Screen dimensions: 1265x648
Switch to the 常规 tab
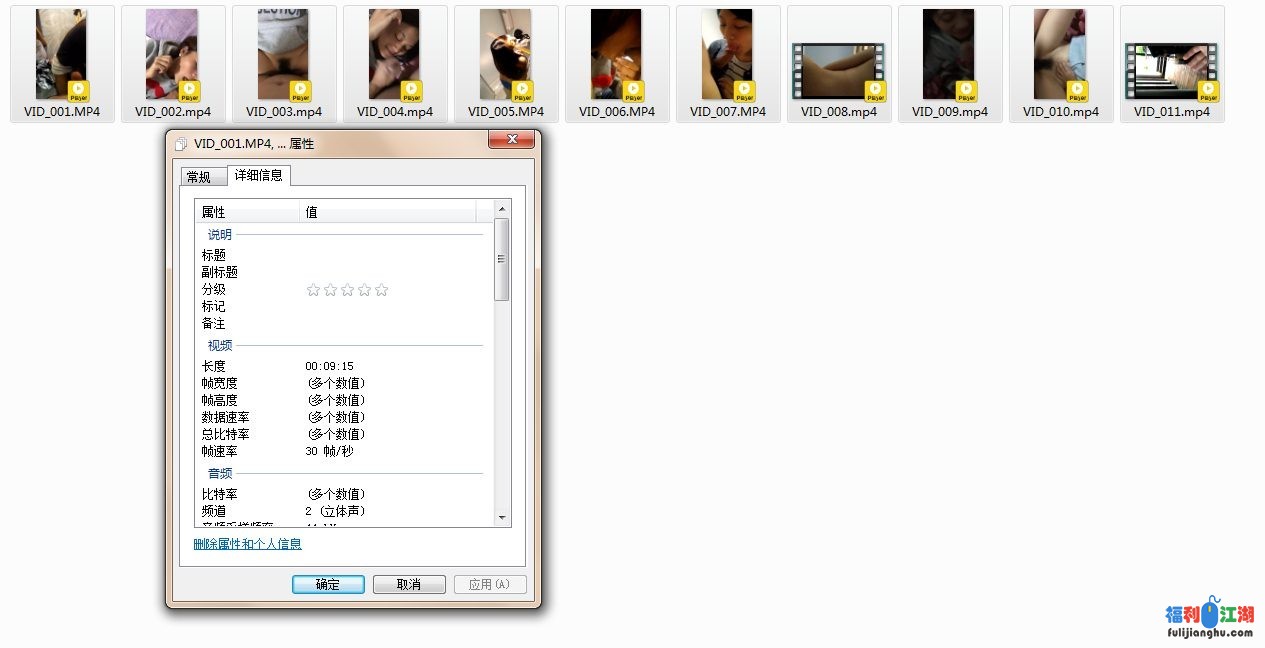(199, 177)
